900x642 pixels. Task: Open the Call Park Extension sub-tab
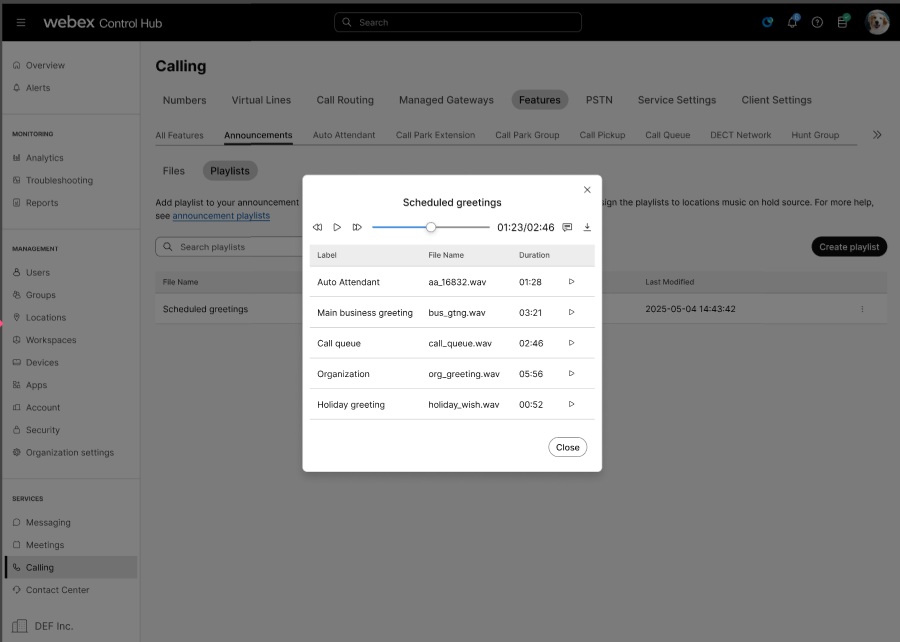tap(435, 135)
